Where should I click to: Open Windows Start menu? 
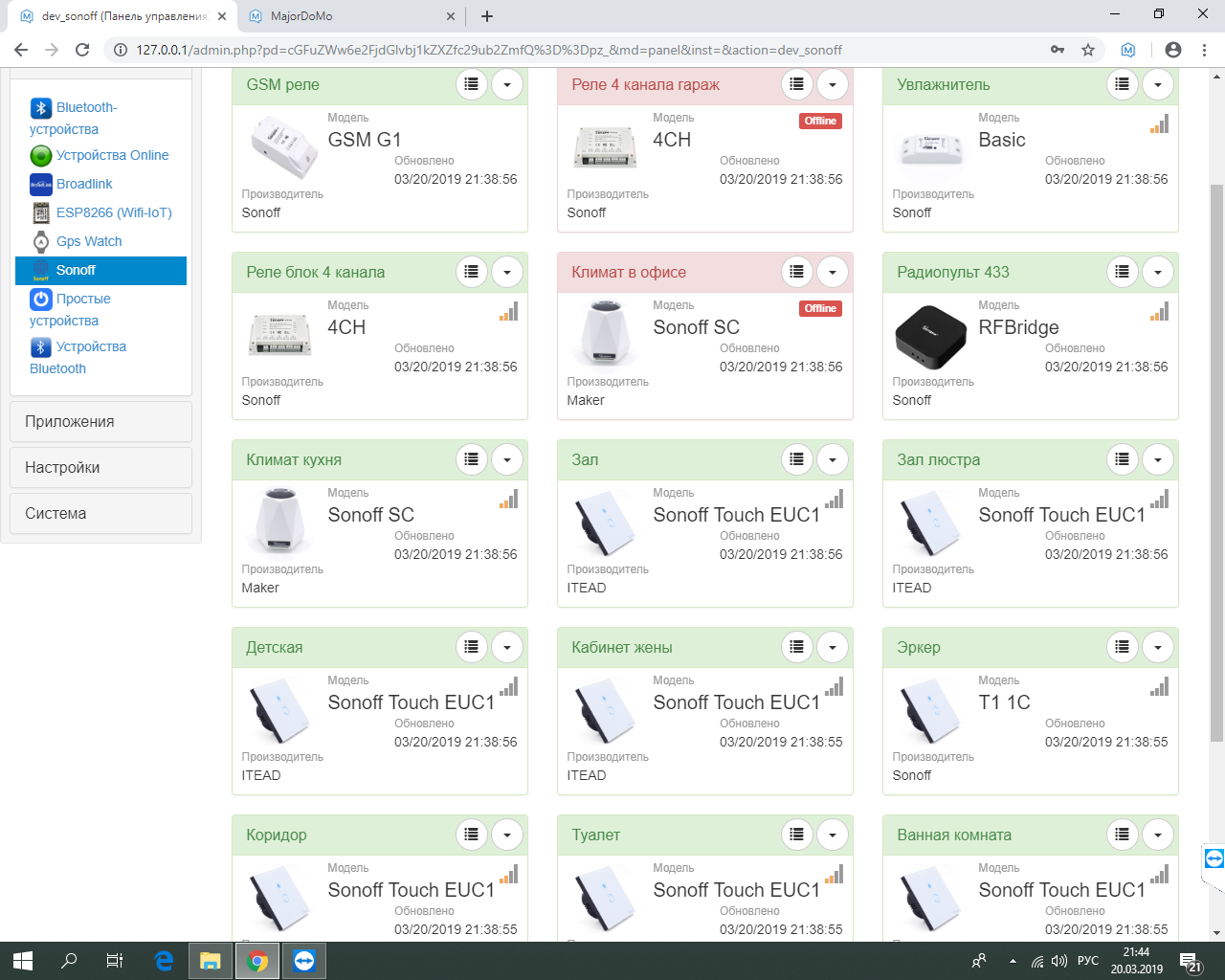(23, 961)
